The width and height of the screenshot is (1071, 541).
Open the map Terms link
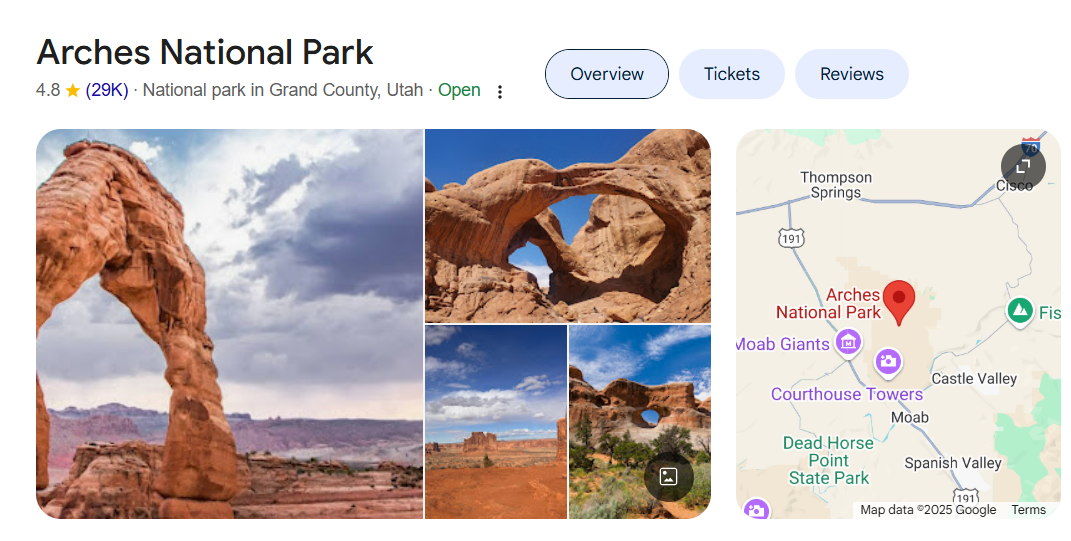point(1029,510)
